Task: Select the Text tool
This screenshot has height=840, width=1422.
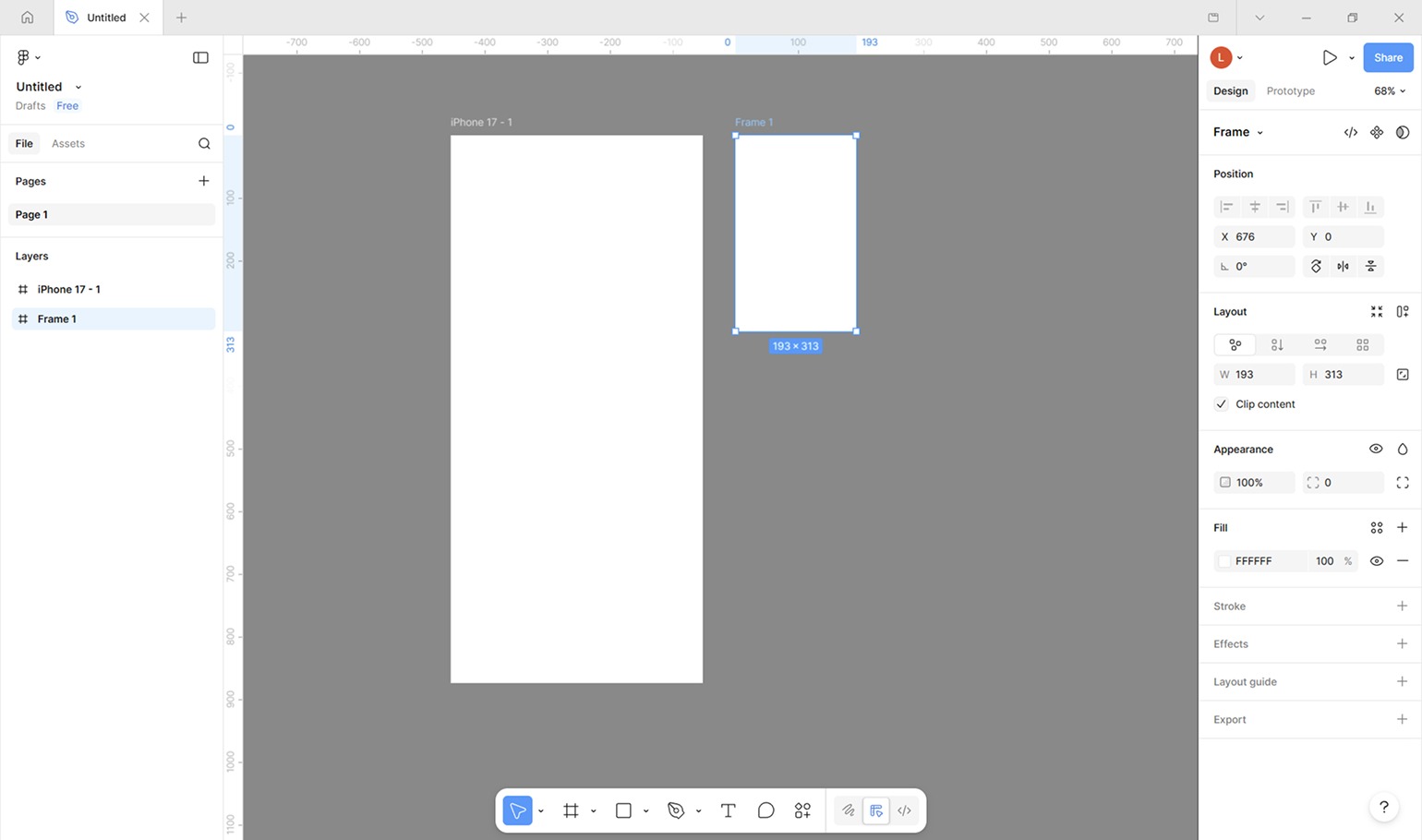Action: pos(728,810)
